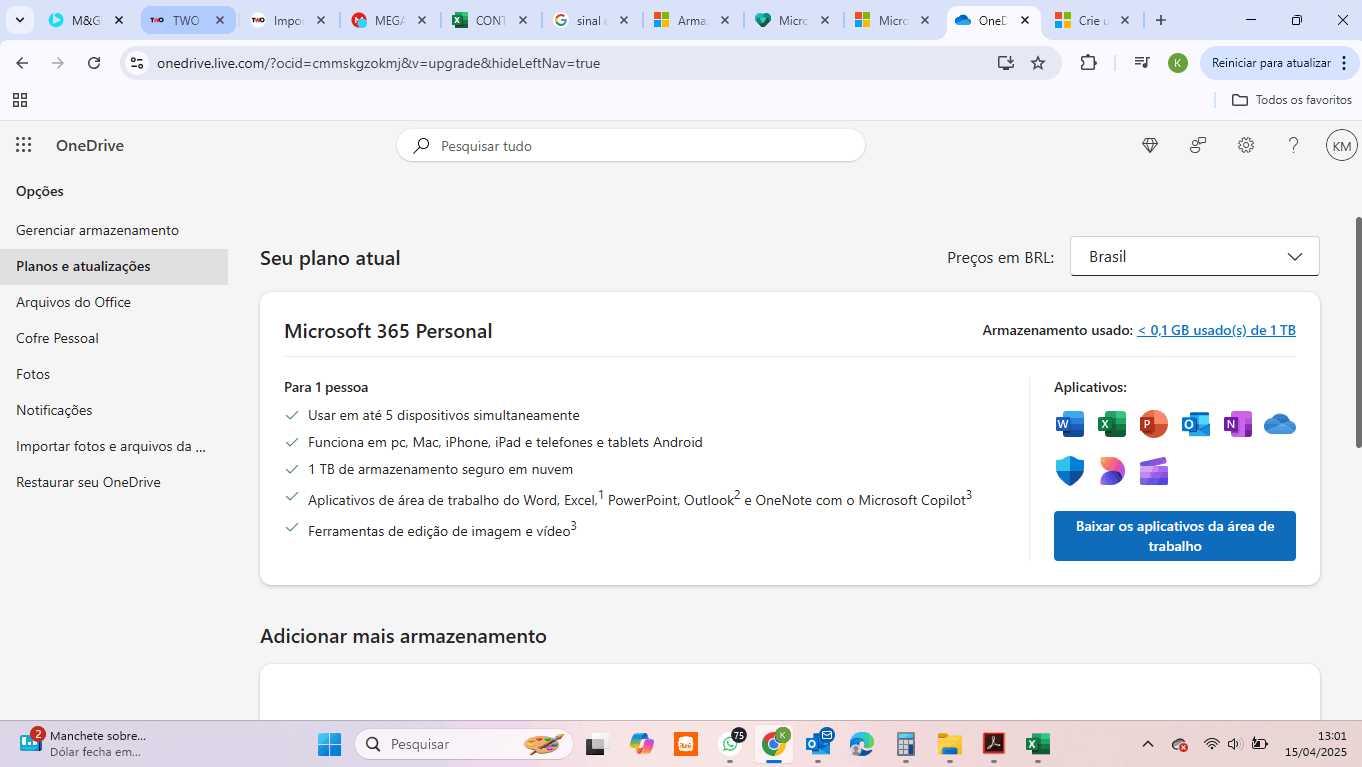Viewport: 1362px width, 767px height.
Task: Click the Excel icon under Aplicativos
Action: click(x=1112, y=424)
